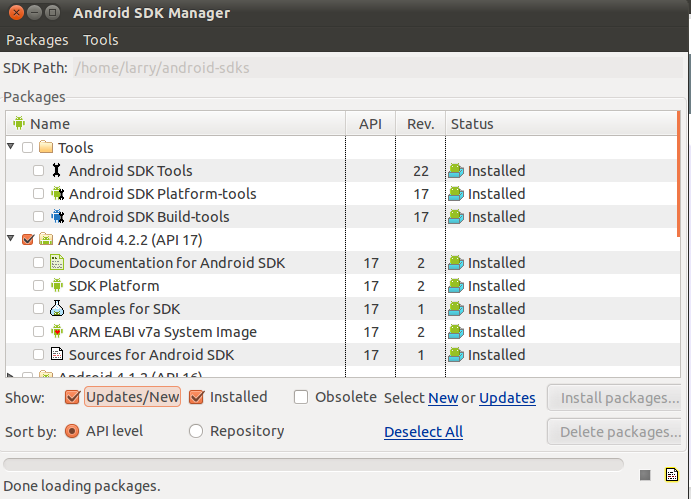The width and height of the screenshot is (691, 499).
Task: Open the log window icon at bottom right
Action: click(672, 474)
